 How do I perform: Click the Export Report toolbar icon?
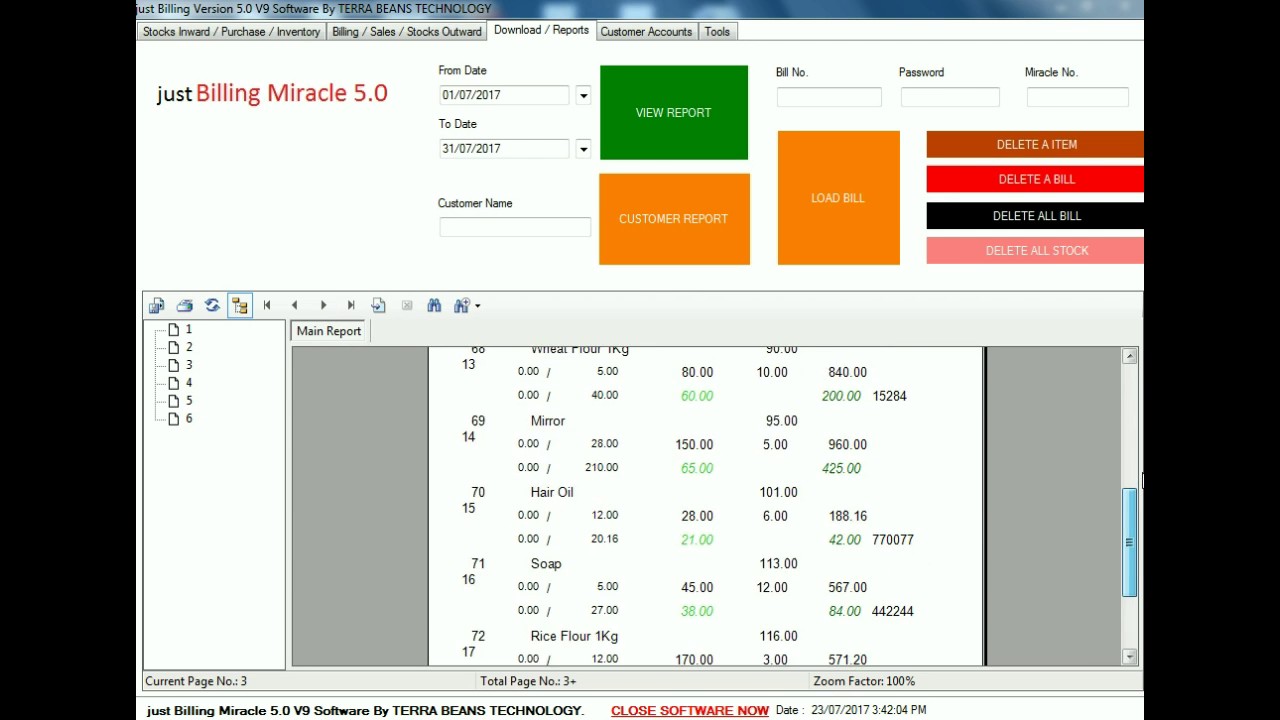coord(157,306)
